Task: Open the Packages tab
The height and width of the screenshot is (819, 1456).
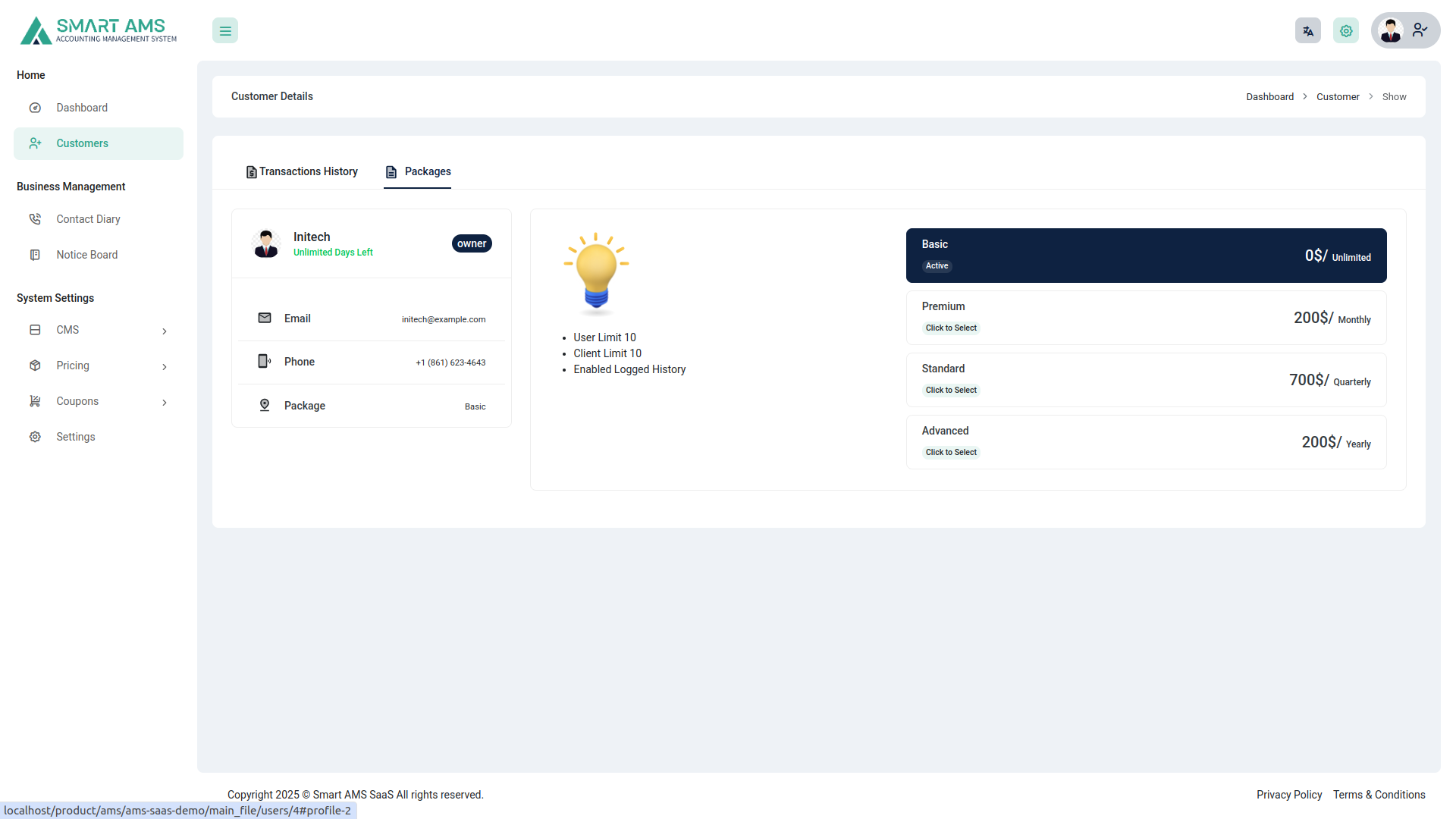Action: (417, 171)
